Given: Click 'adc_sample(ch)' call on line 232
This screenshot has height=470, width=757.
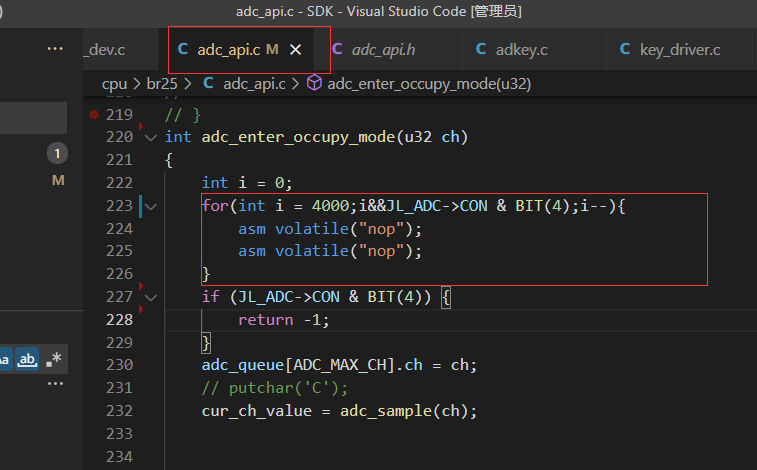Looking at the screenshot, I should coord(403,411).
